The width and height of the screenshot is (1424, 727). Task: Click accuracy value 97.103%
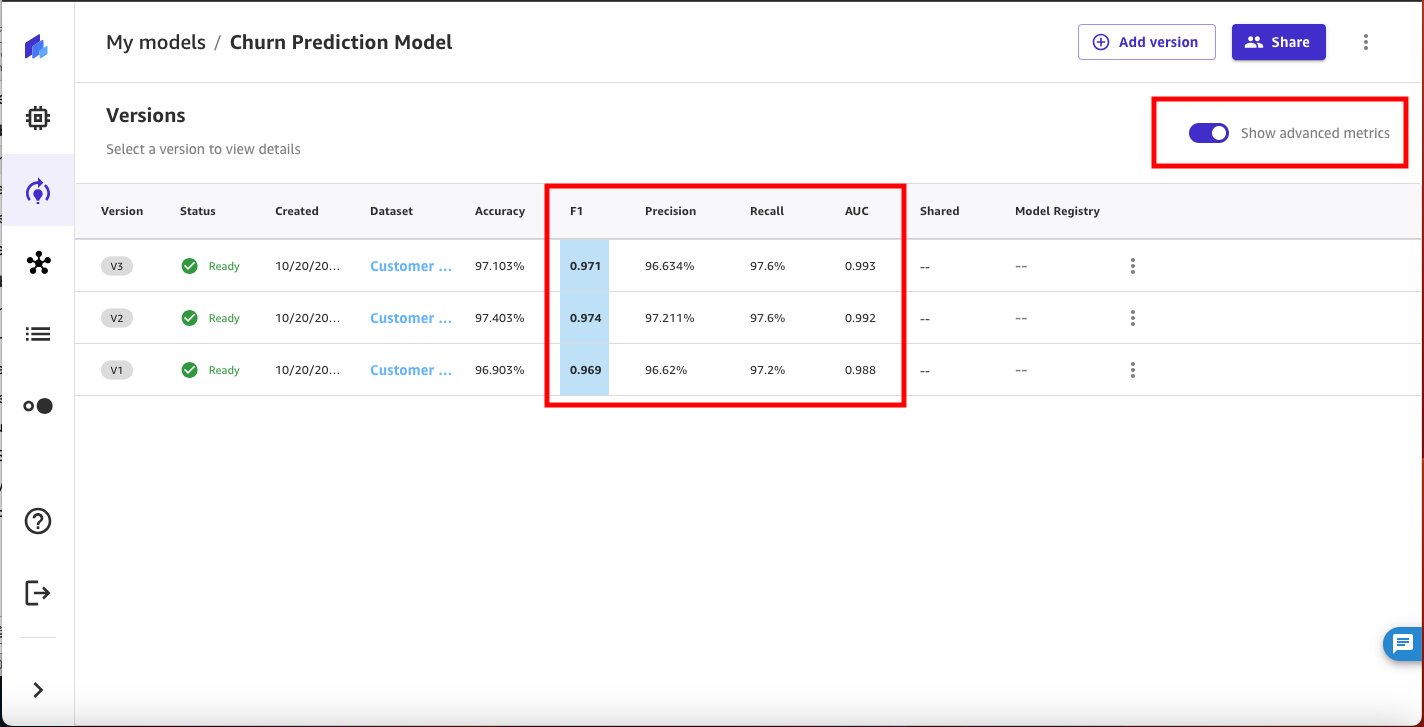point(500,266)
